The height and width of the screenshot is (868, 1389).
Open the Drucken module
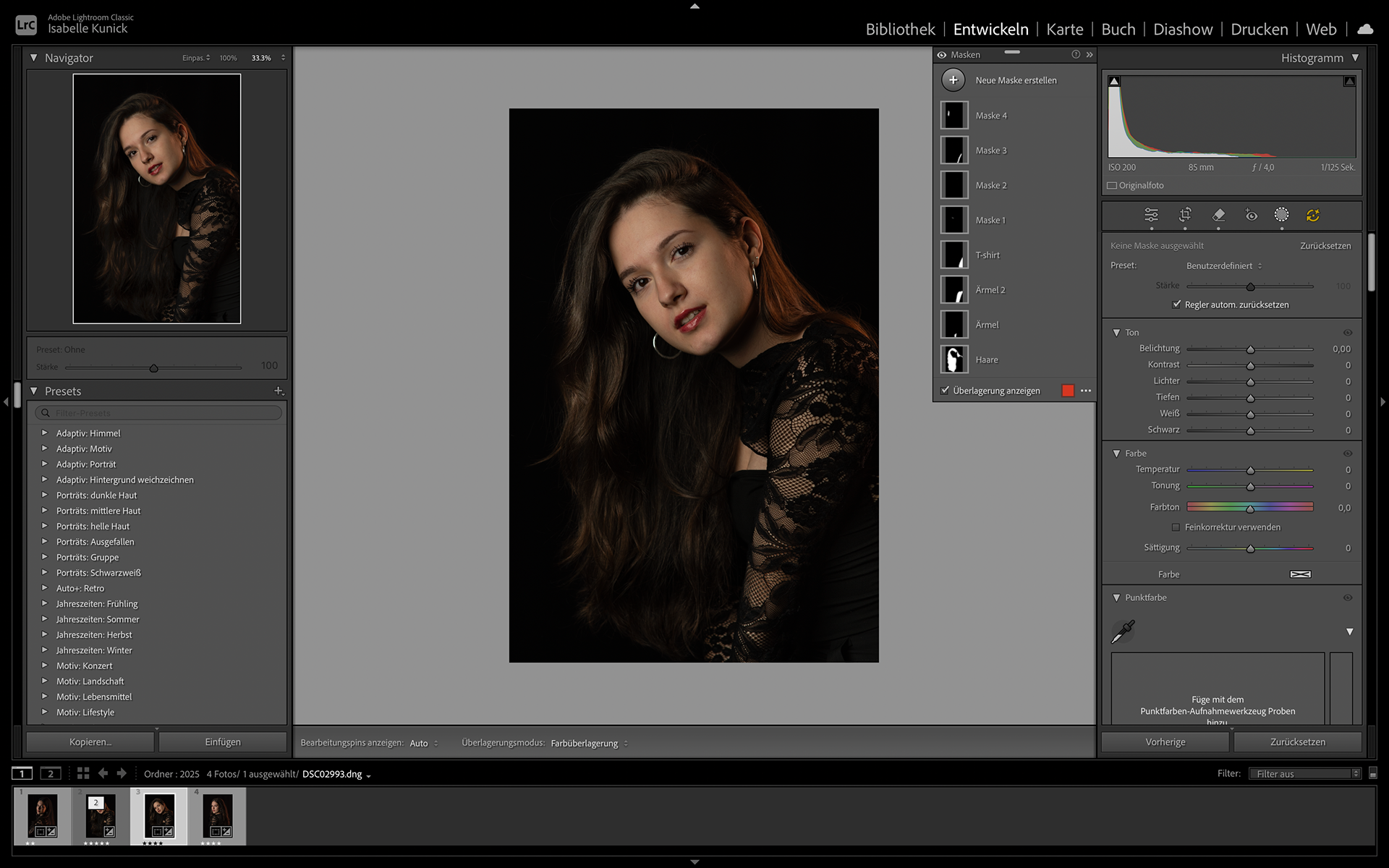tap(1259, 29)
